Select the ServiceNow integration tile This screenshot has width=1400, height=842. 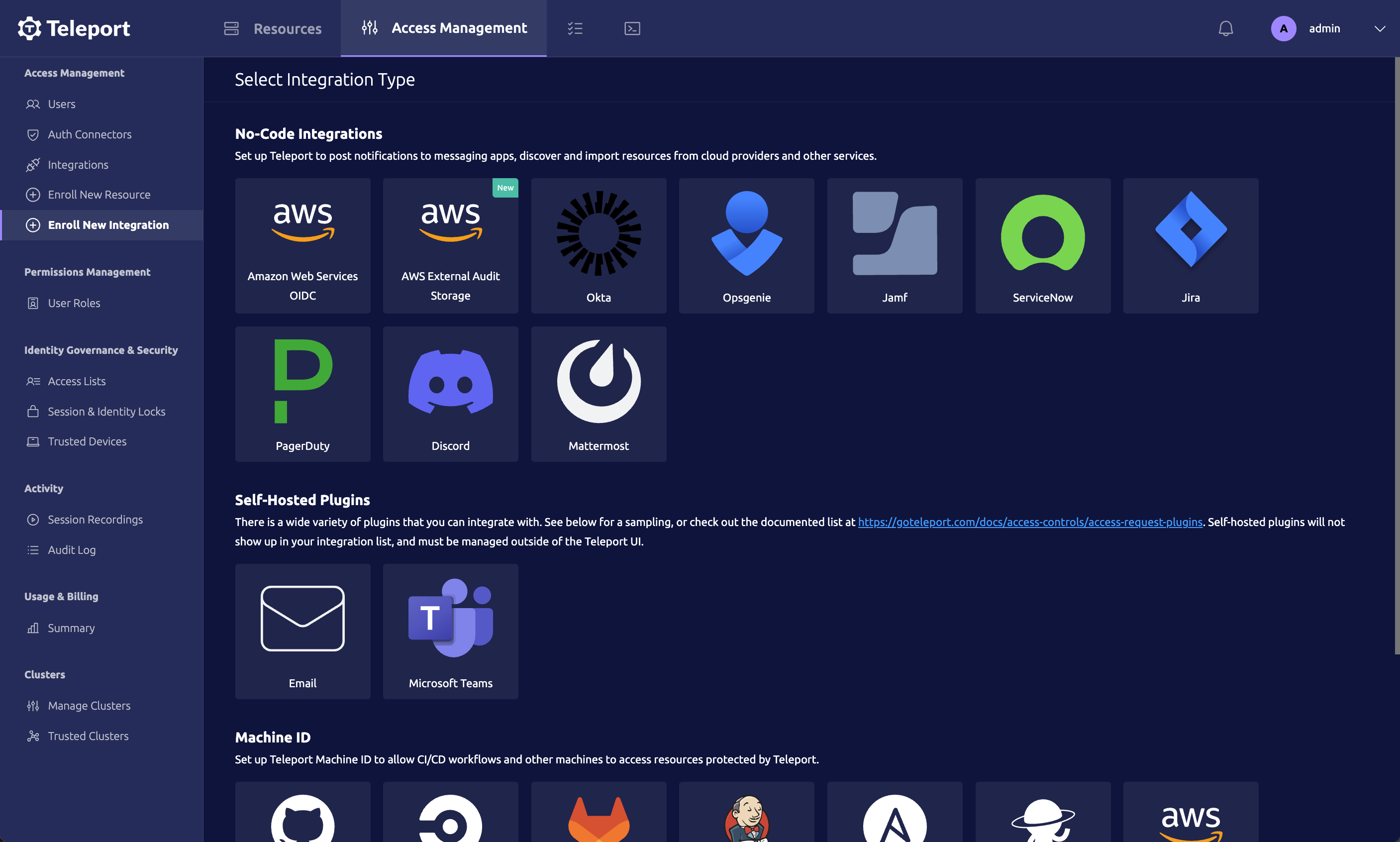pos(1043,246)
